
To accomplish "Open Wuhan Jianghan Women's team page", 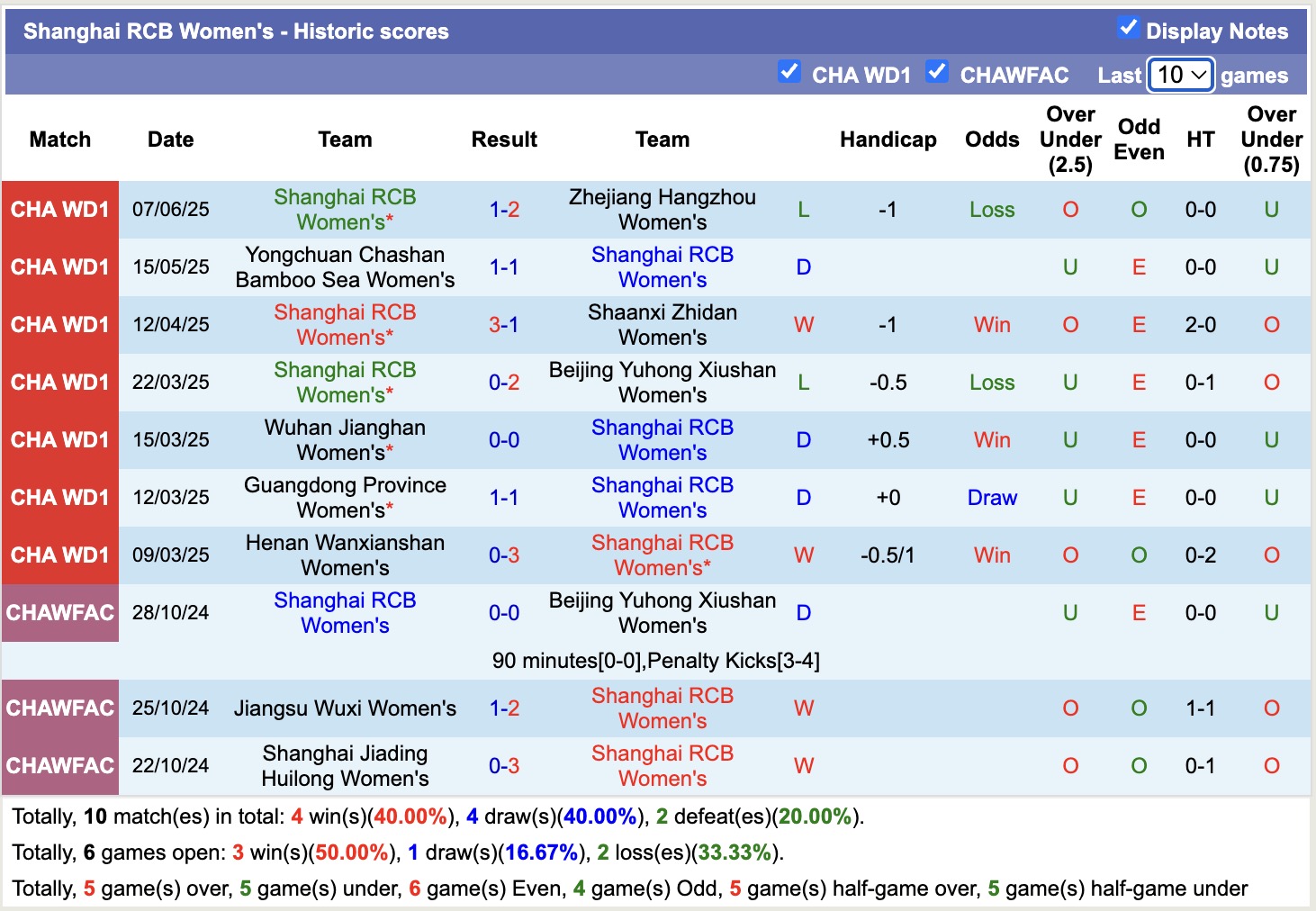I will [345, 440].
